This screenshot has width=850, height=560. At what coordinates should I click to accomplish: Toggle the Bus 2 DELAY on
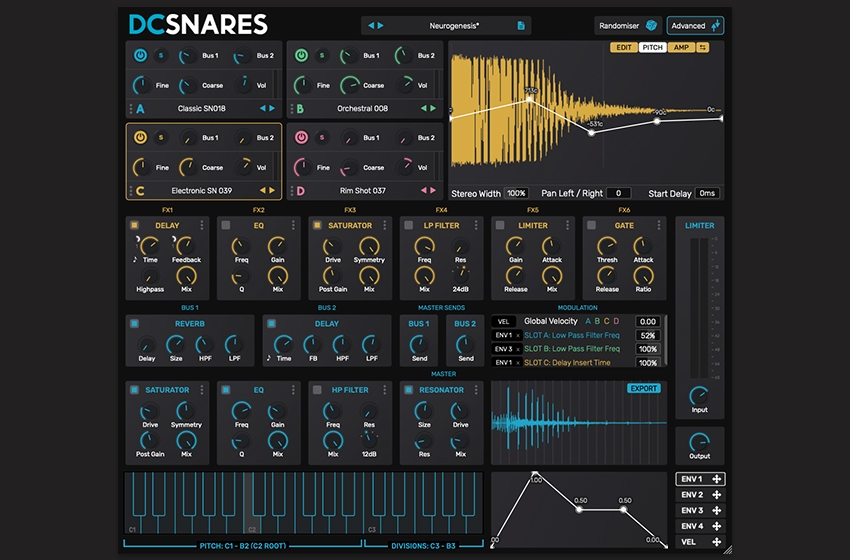pyautogui.click(x=272, y=324)
